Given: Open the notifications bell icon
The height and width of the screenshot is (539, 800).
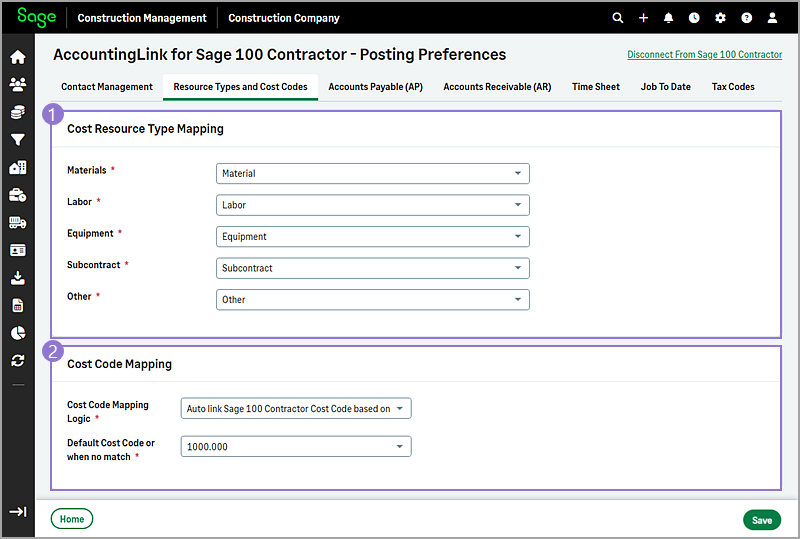Looking at the screenshot, I should point(668,18).
